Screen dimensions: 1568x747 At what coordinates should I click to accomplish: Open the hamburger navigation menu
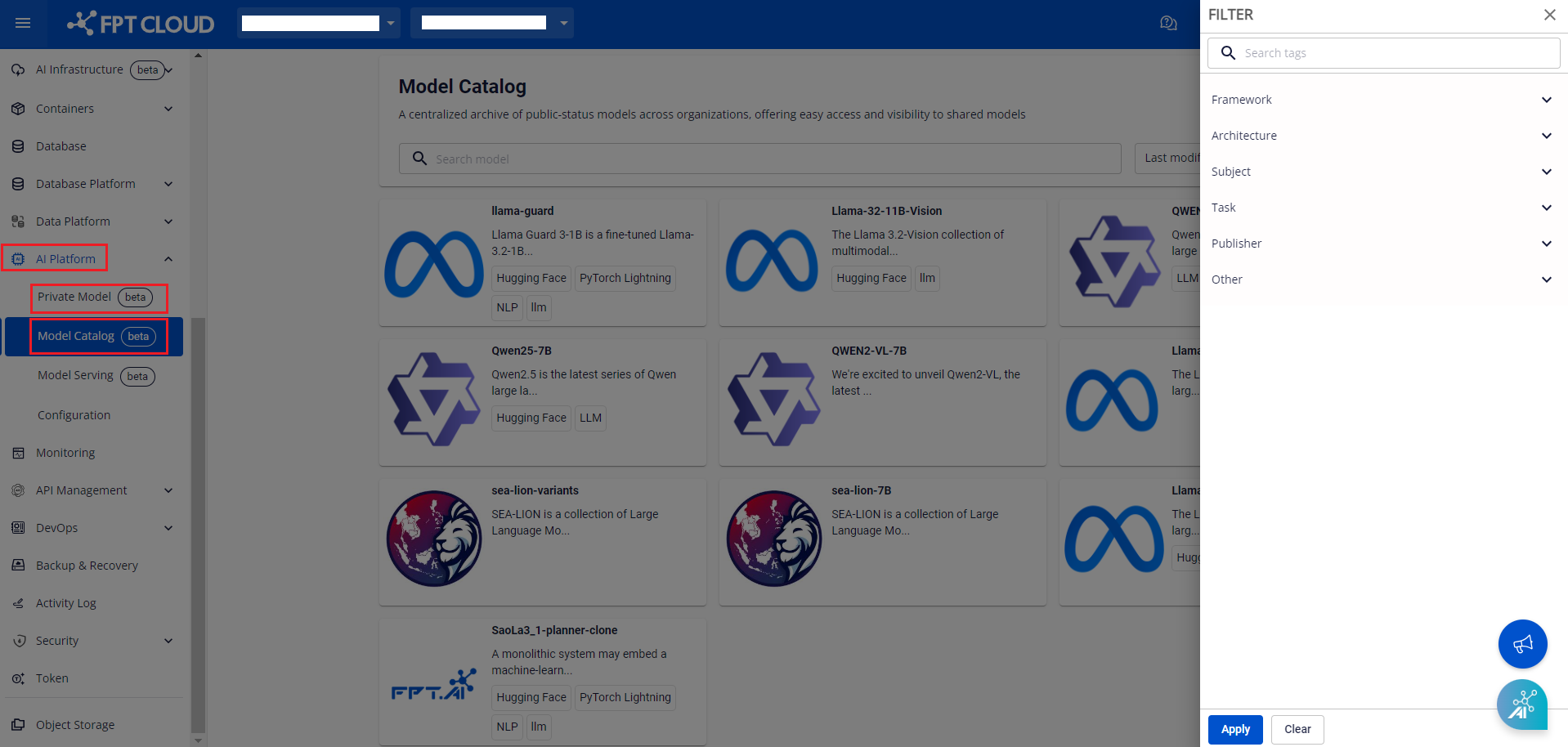tap(23, 23)
